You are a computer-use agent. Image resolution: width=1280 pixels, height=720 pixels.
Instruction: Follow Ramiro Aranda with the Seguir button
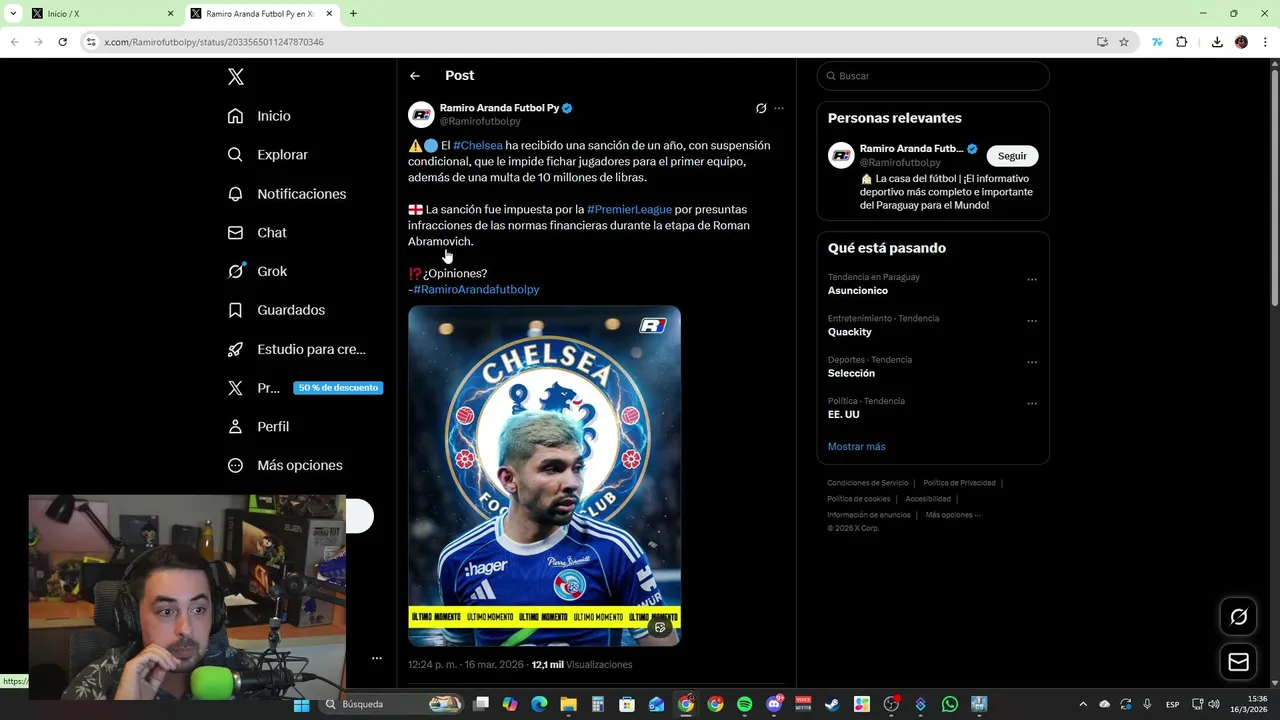(x=1012, y=156)
